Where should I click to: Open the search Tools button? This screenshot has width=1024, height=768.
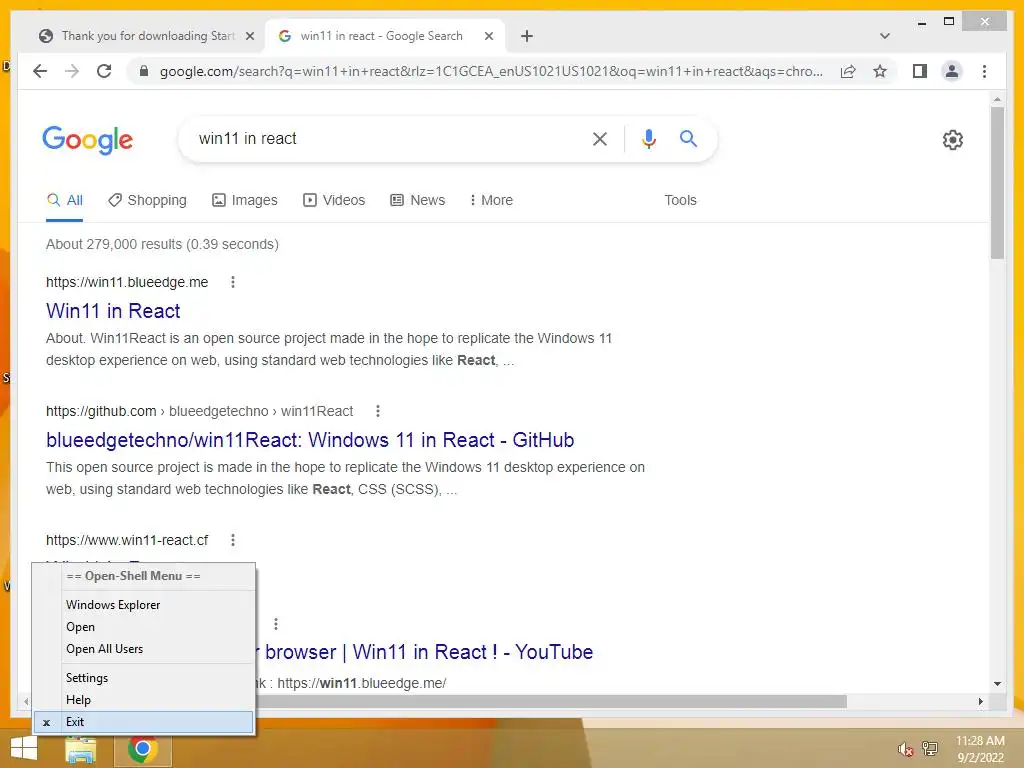tap(680, 200)
